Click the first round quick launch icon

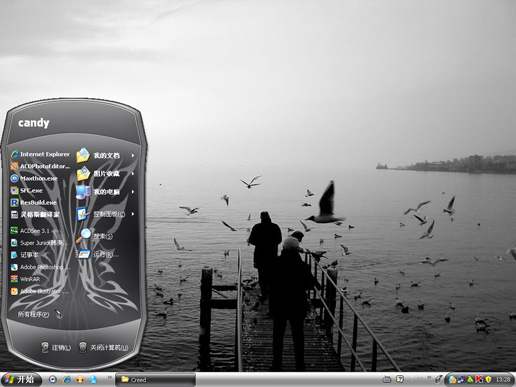53,379
